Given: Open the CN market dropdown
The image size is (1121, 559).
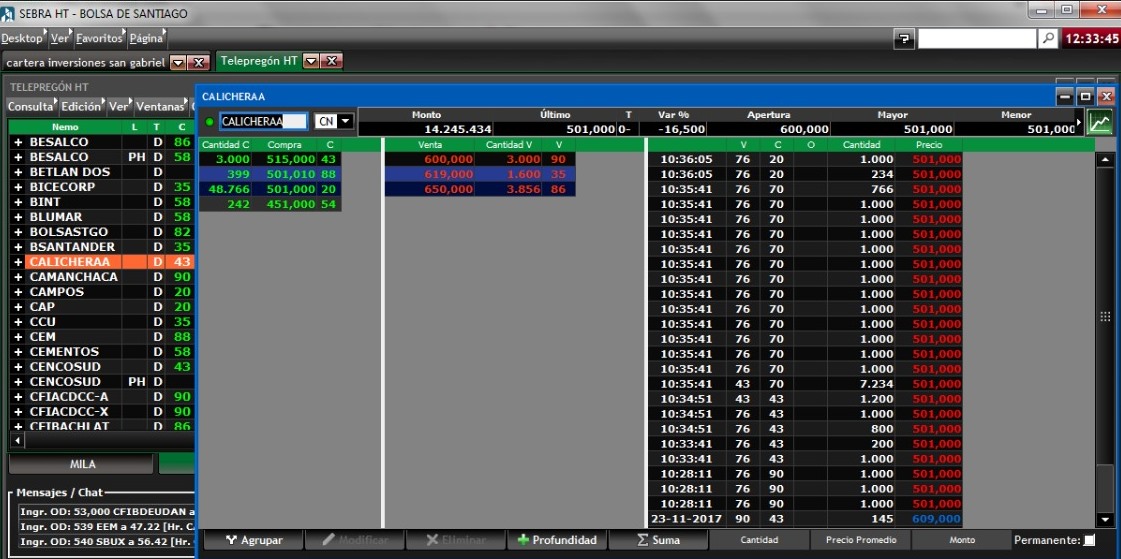Looking at the screenshot, I should [x=346, y=122].
